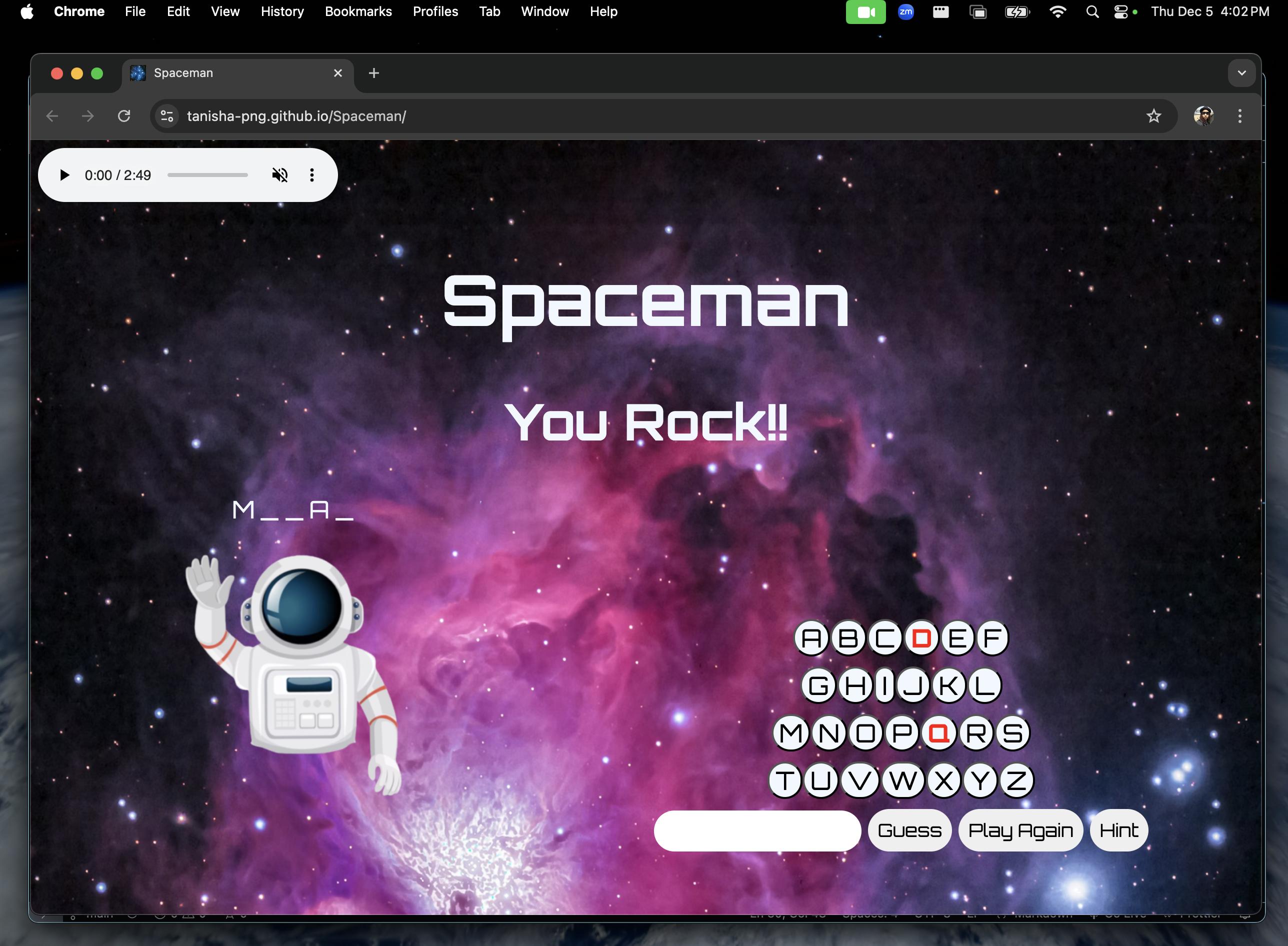Open the History menu
This screenshot has height=946, width=1288.
tap(282, 11)
